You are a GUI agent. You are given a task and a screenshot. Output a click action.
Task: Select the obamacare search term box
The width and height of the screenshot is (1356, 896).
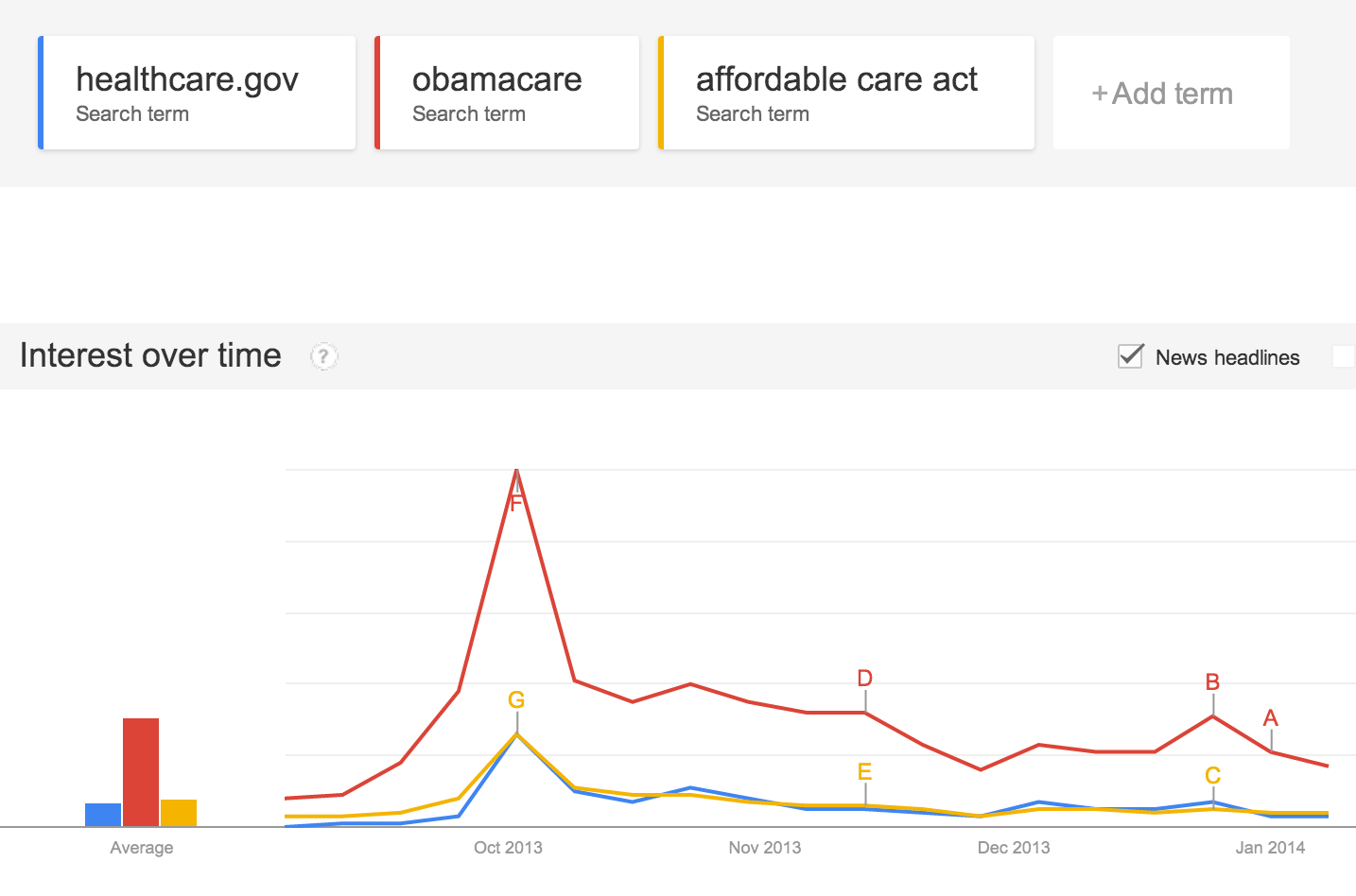tap(507, 93)
